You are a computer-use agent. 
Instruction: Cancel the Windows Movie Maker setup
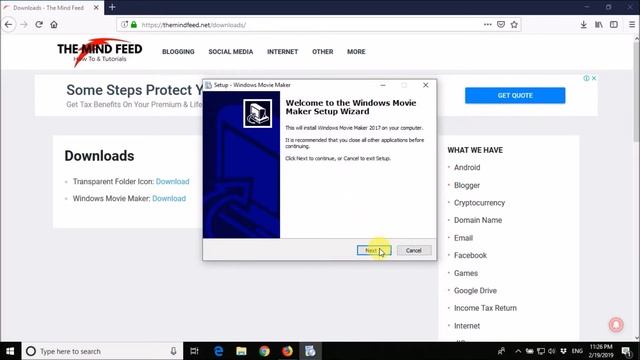[x=414, y=250]
